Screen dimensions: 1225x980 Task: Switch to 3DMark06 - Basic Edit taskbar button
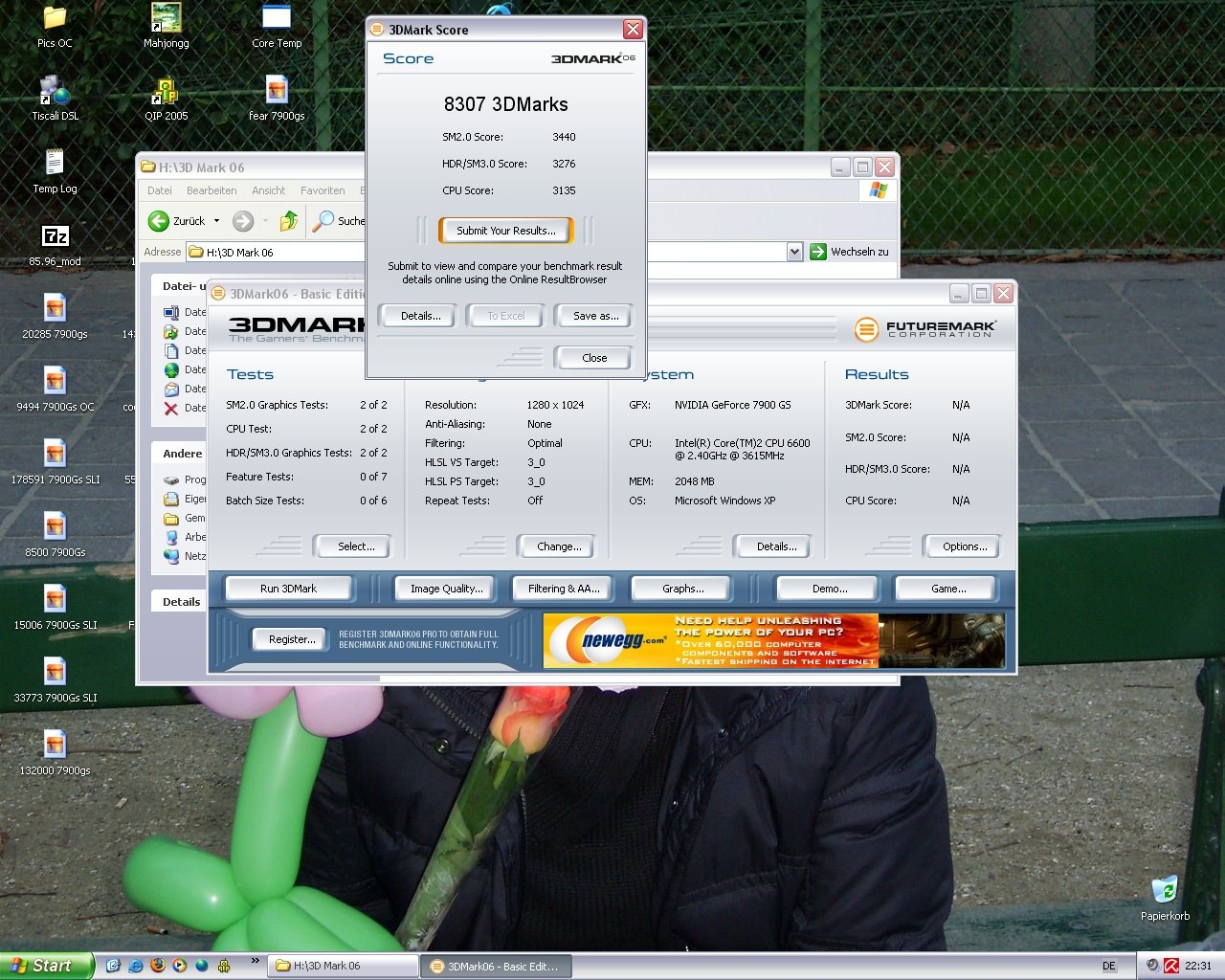point(496,966)
